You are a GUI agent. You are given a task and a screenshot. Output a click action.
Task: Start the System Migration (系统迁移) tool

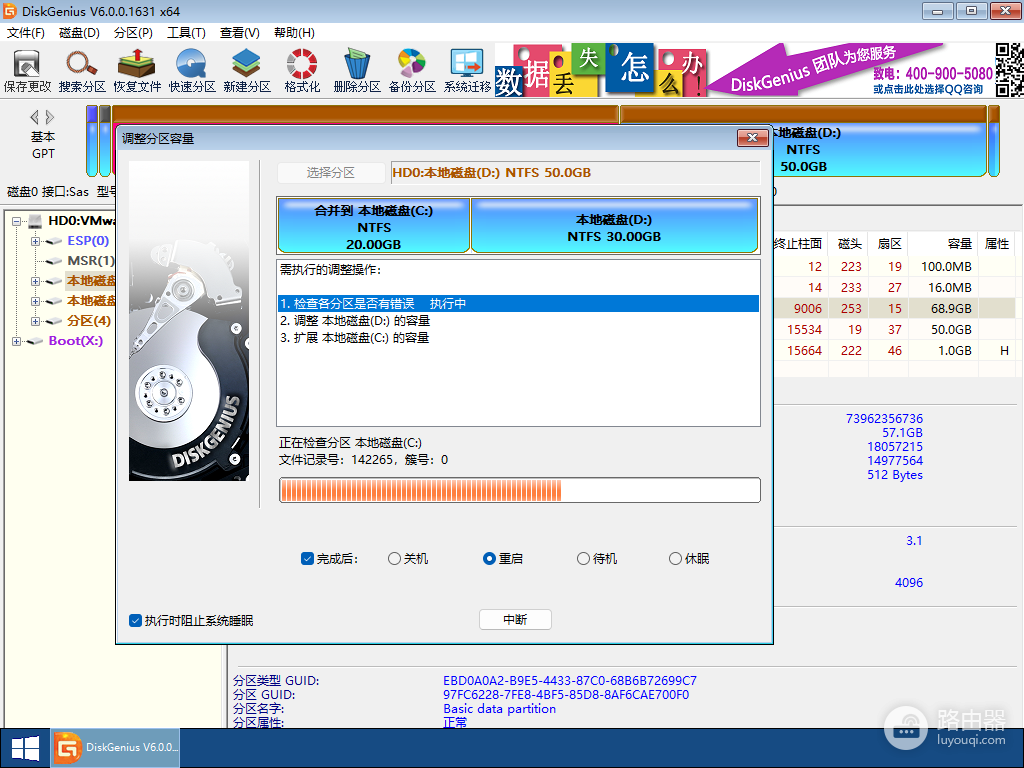[467, 71]
